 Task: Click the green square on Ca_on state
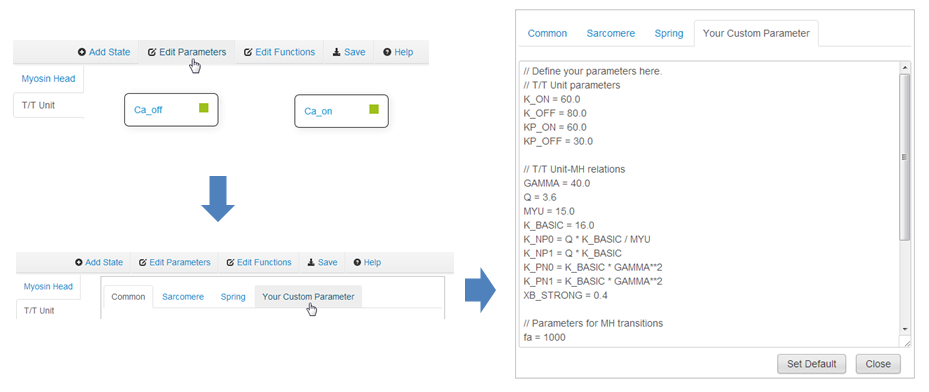tap(374, 109)
